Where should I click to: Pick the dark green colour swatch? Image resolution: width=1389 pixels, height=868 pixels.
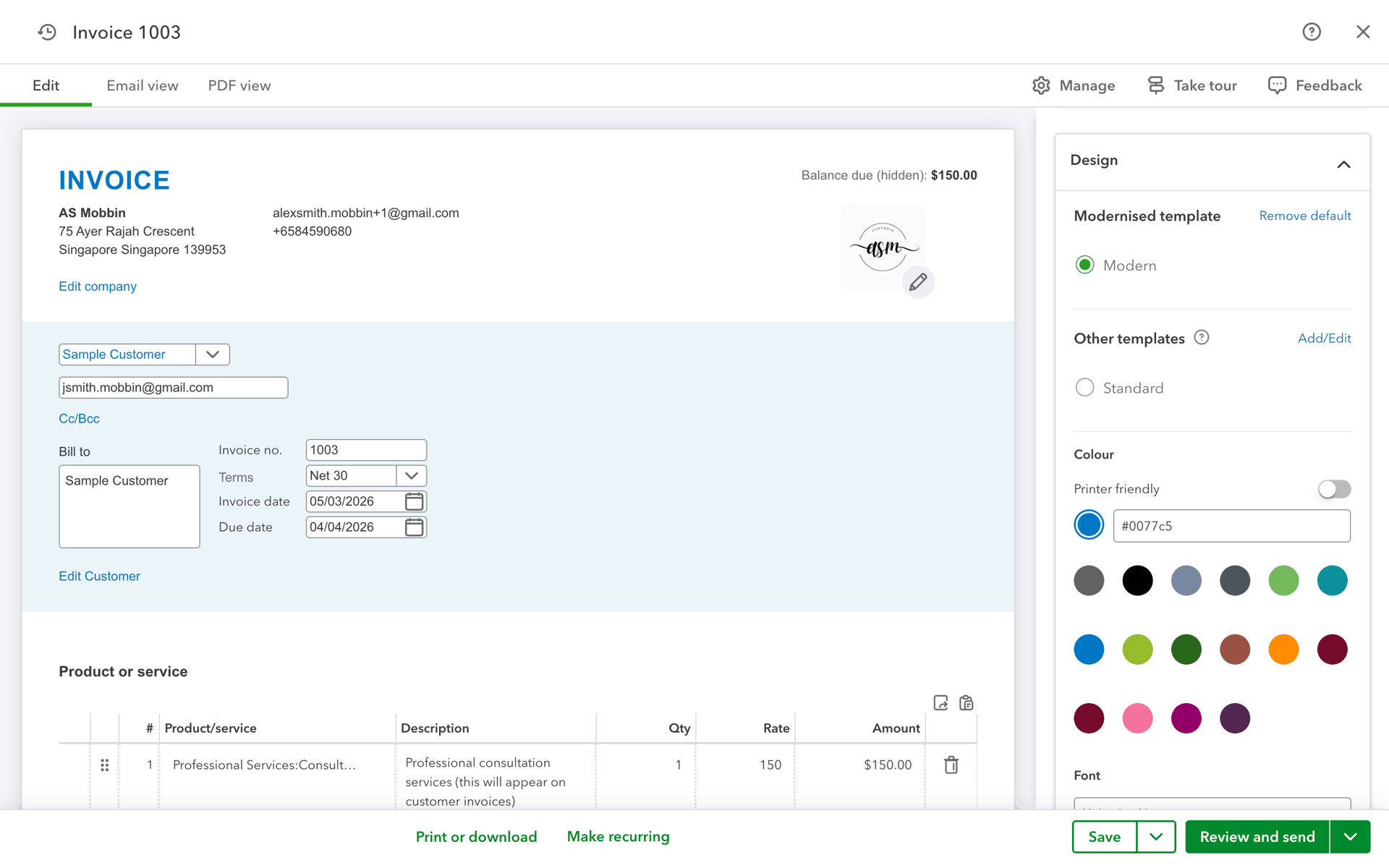point(1186,650)
